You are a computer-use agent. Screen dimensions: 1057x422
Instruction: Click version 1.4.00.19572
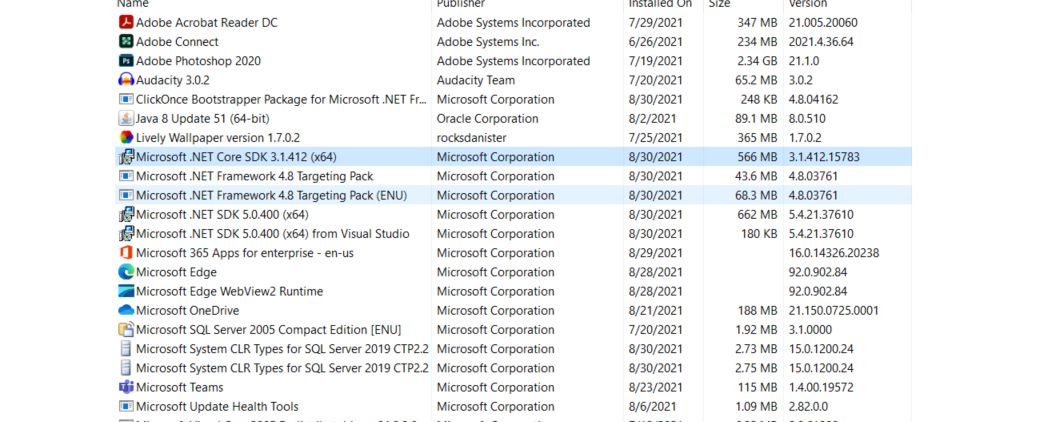821,388
